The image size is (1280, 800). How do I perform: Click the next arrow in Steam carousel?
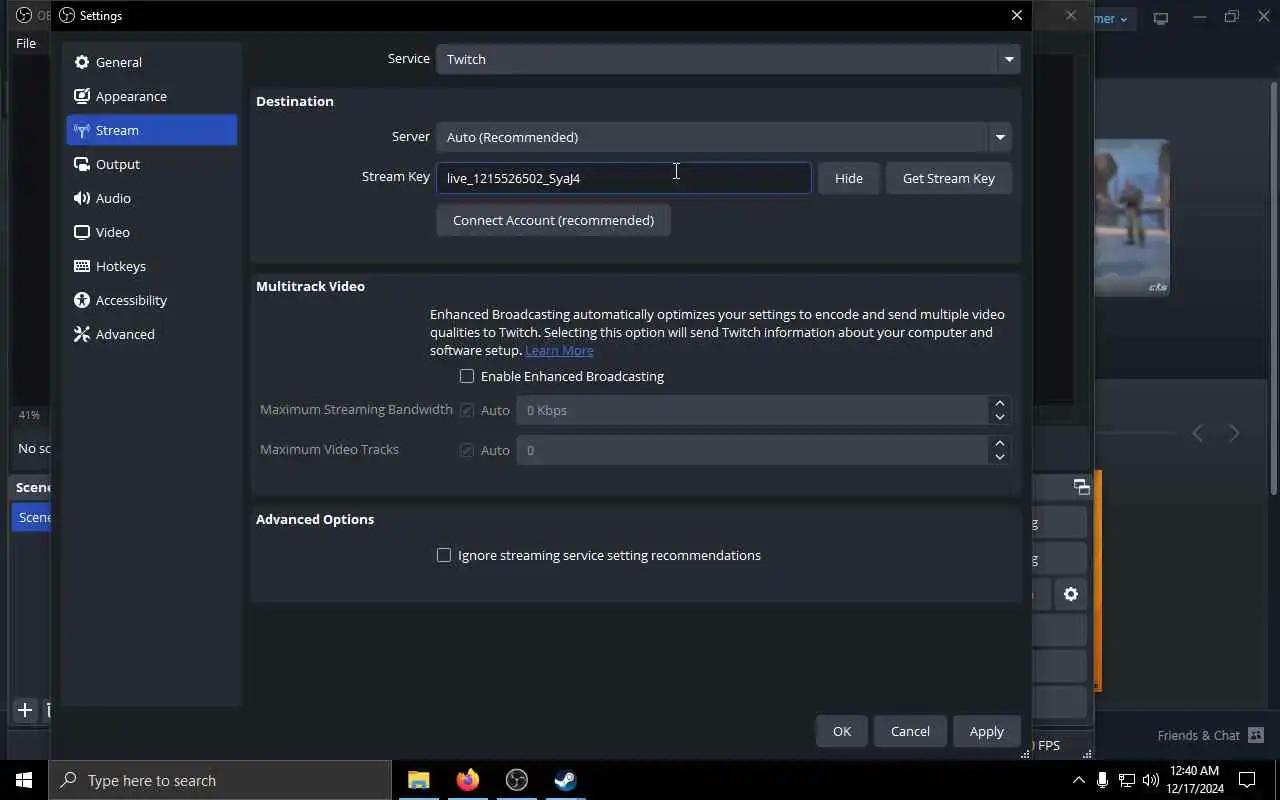(1234, 433)
